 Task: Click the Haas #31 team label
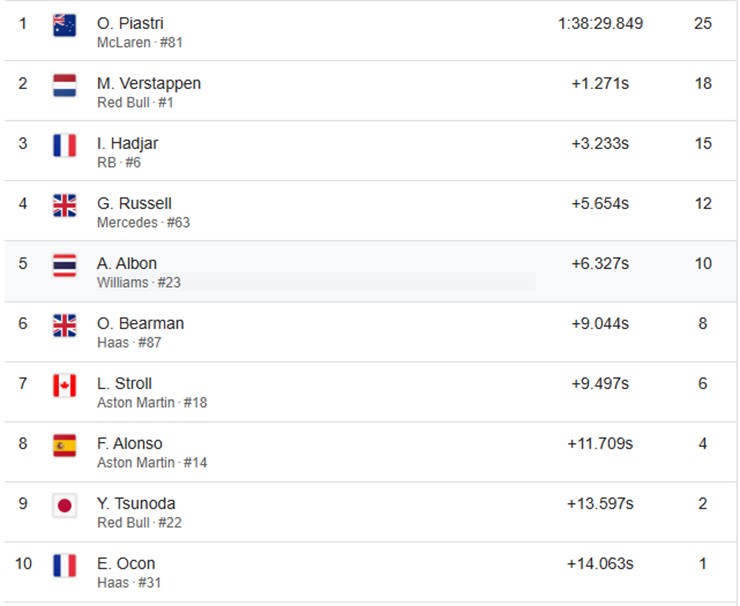[x=129, y=583]
